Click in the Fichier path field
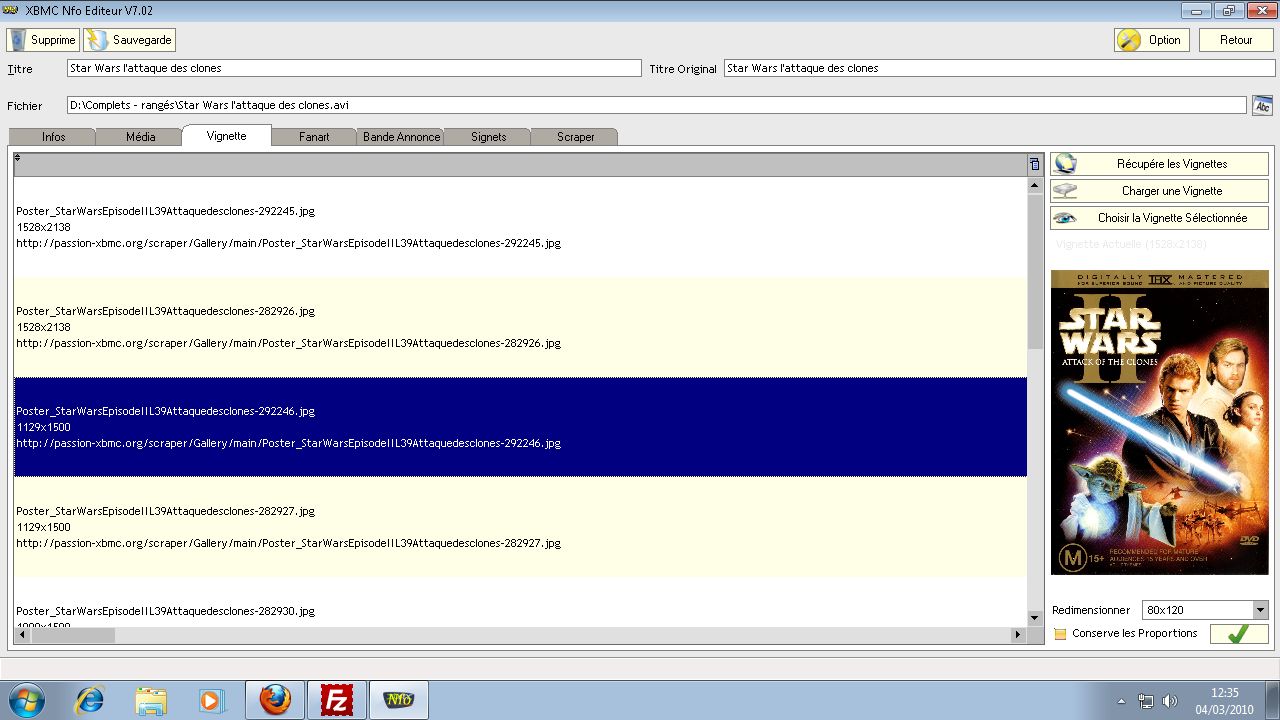 point(657,105)
